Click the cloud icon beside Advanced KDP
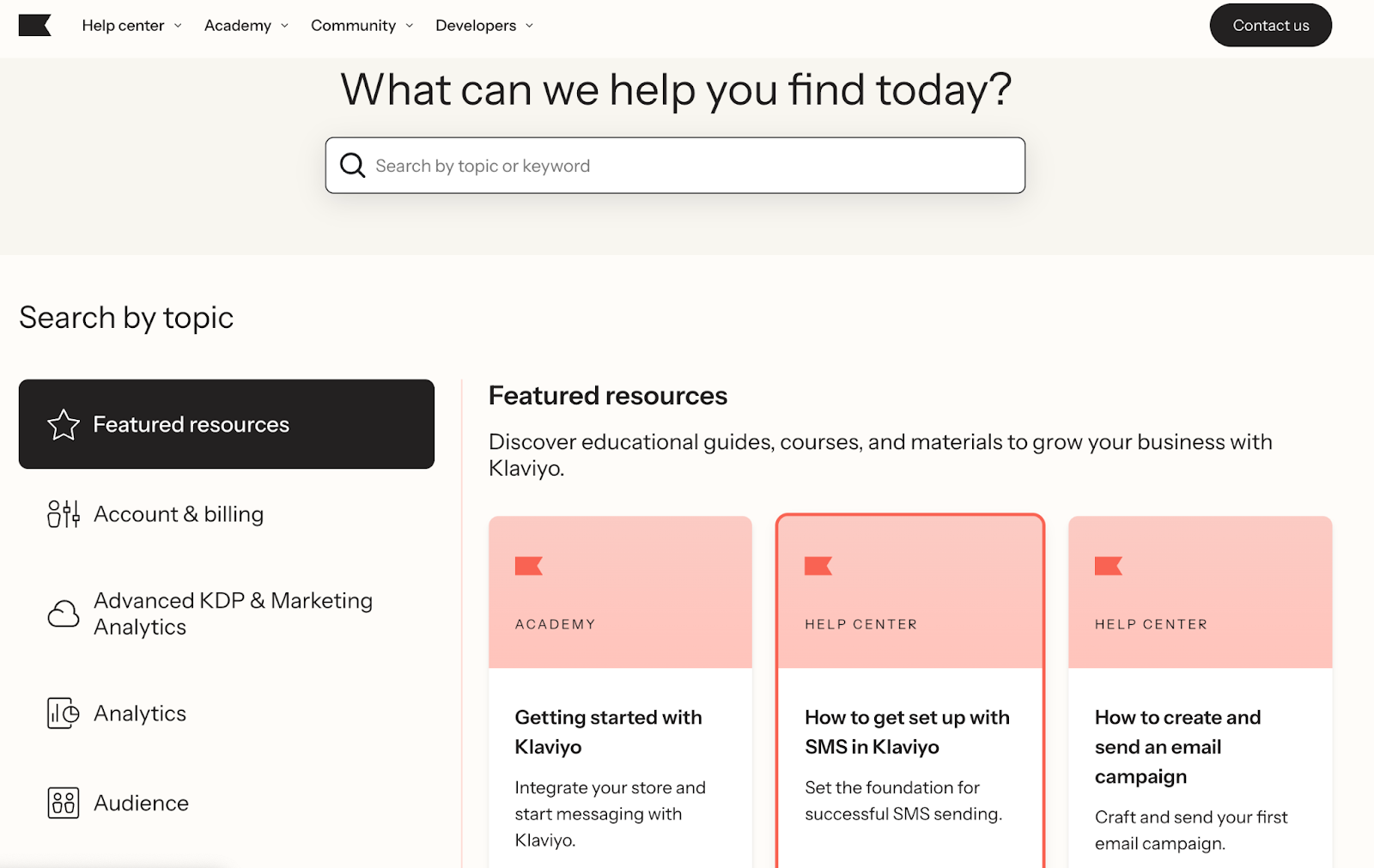Screen dimensions: 1374x868 tap(64, 614)
